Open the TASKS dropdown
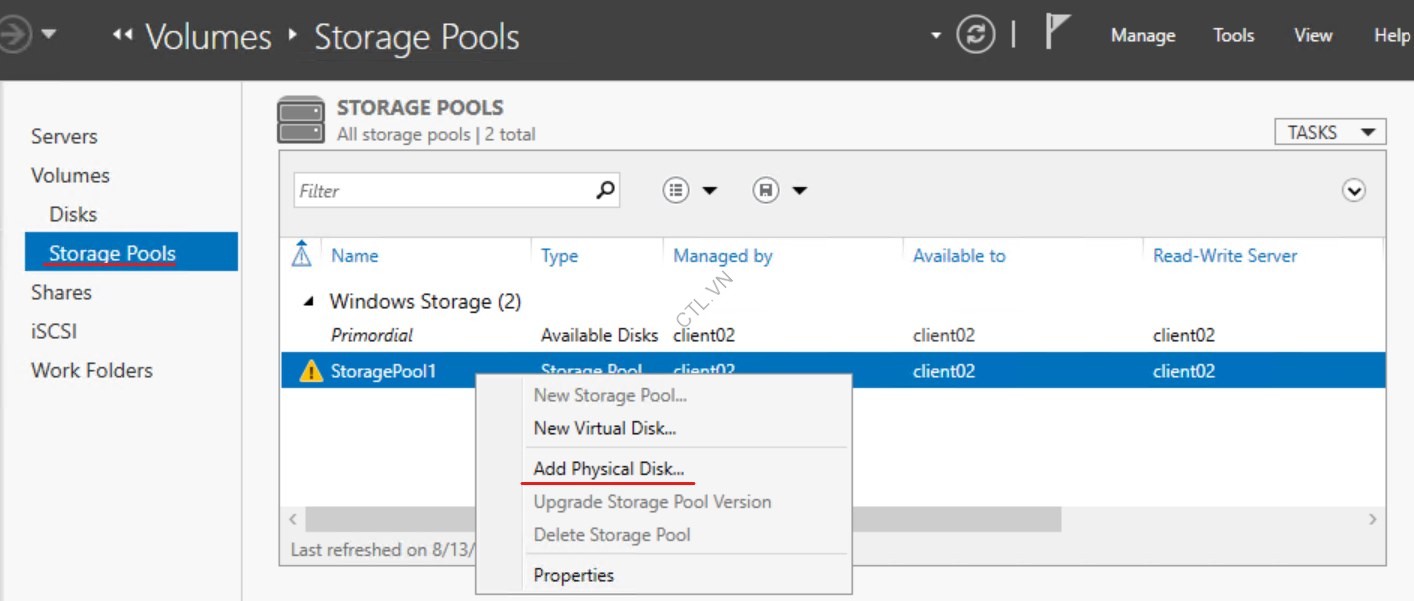 coord(1329,131)
